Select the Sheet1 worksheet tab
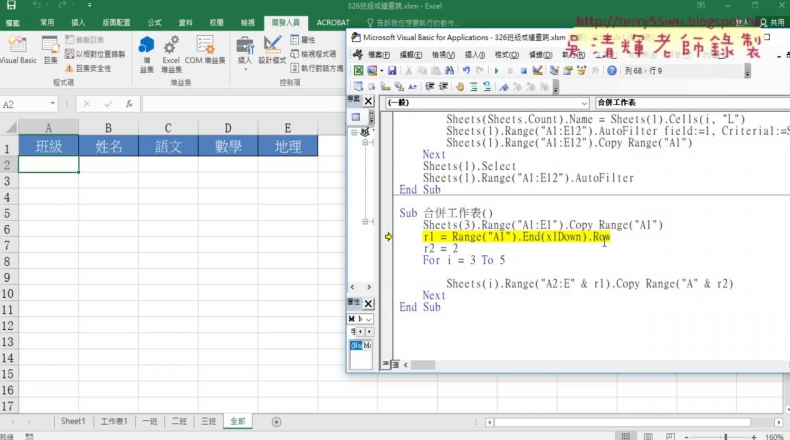The height and width of the screenshot is (440, 790). [73, 421]
